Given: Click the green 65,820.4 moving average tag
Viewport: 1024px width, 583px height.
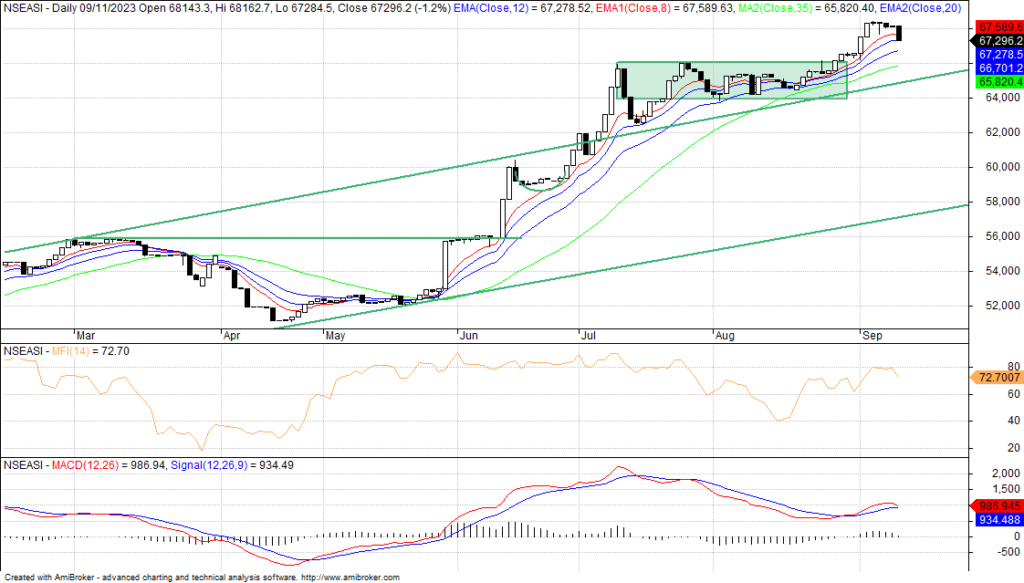Looking at the screenshot, I should pos(994,82).
